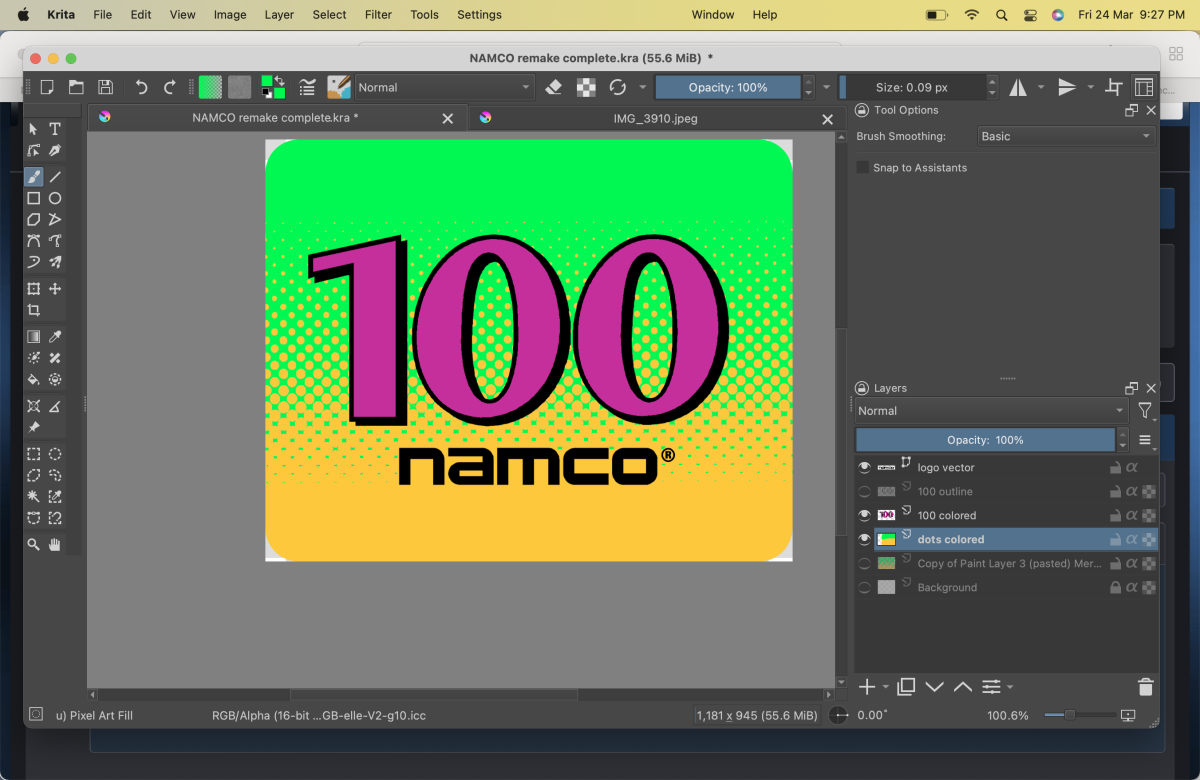Screen dimensions: 1200x780
Task: Select the Contiguous Selection magic wand
Action: point(34,496)
